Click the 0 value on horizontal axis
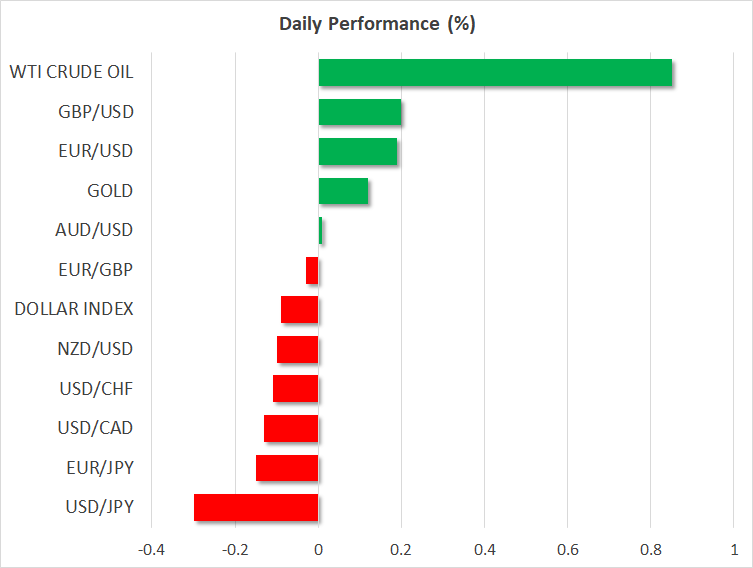Viewport: 753px width, 568px height. coord(318,550)
